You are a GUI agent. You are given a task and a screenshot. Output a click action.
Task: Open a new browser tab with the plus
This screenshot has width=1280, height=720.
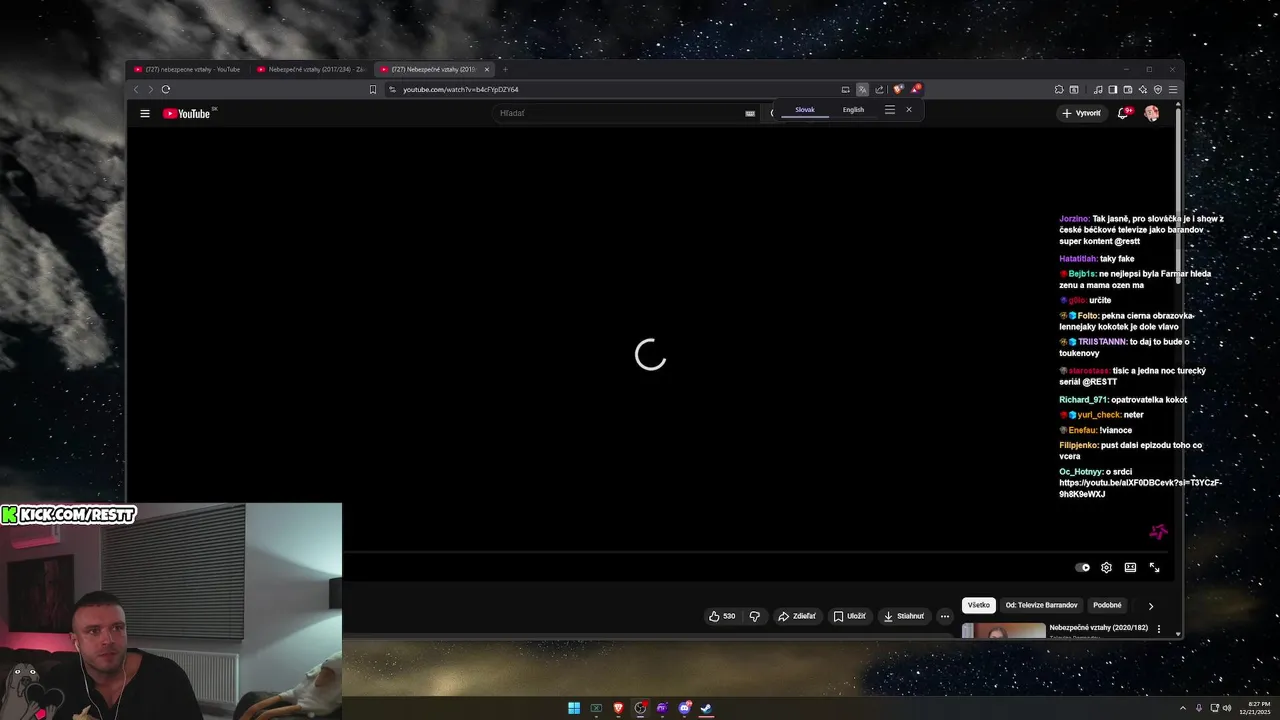point(505,69)
